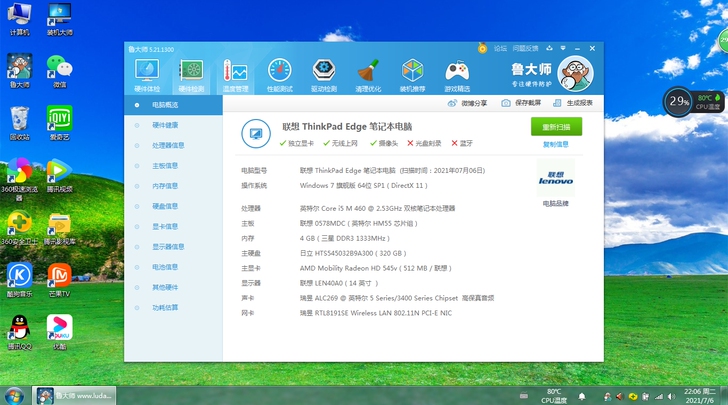Click the processor value Core i5 M 460

(377, 209)
